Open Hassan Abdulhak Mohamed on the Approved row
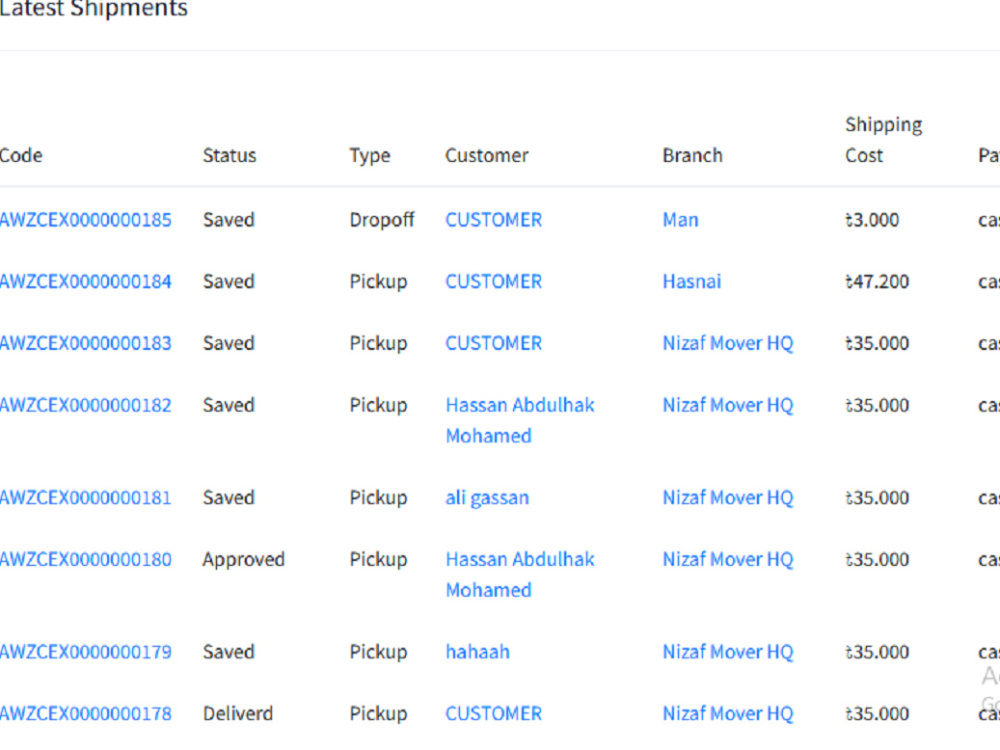Image resolution: width=1000 pixels, height=750 pixels. [x=520, y=575]
